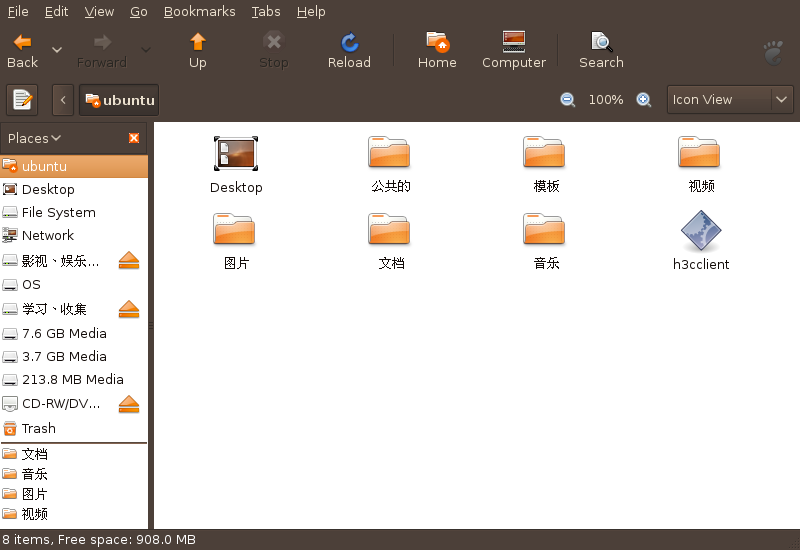Select 213.8 MB Media in sidebar
This screenshot has height=550, width=800.
[74, 380]
